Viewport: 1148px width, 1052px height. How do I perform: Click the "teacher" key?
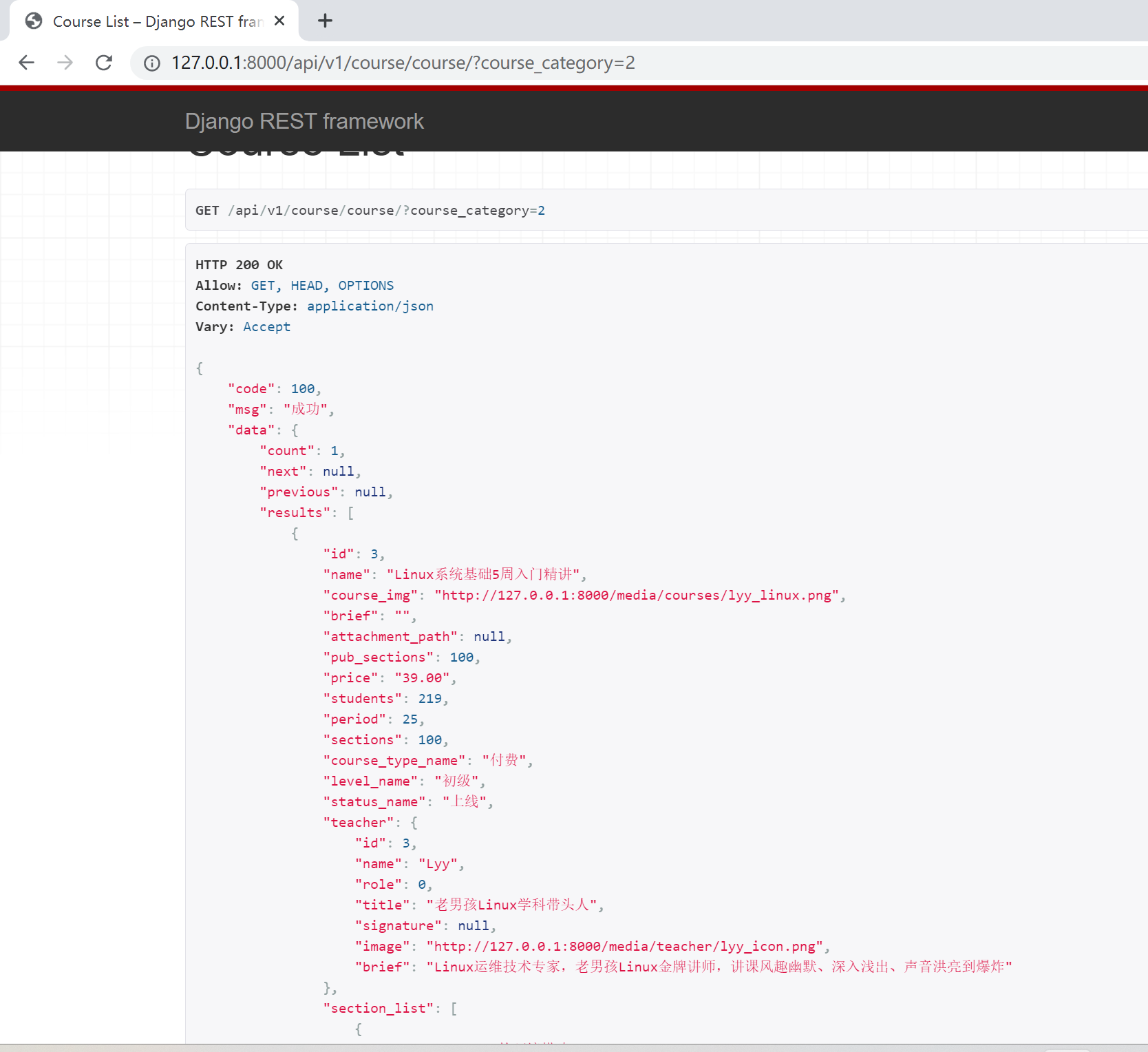[x=359, y=822]
